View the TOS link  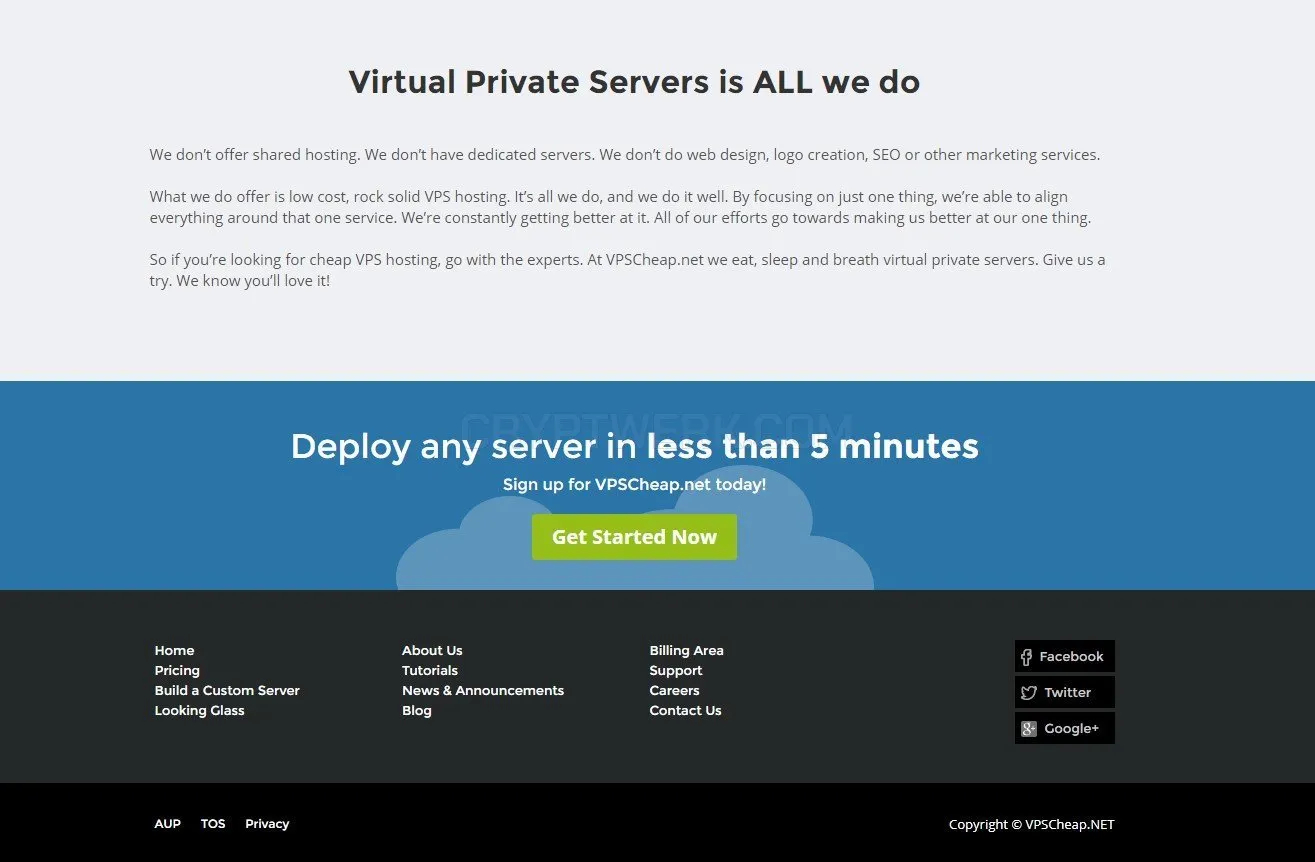click(x=213, y=824)
